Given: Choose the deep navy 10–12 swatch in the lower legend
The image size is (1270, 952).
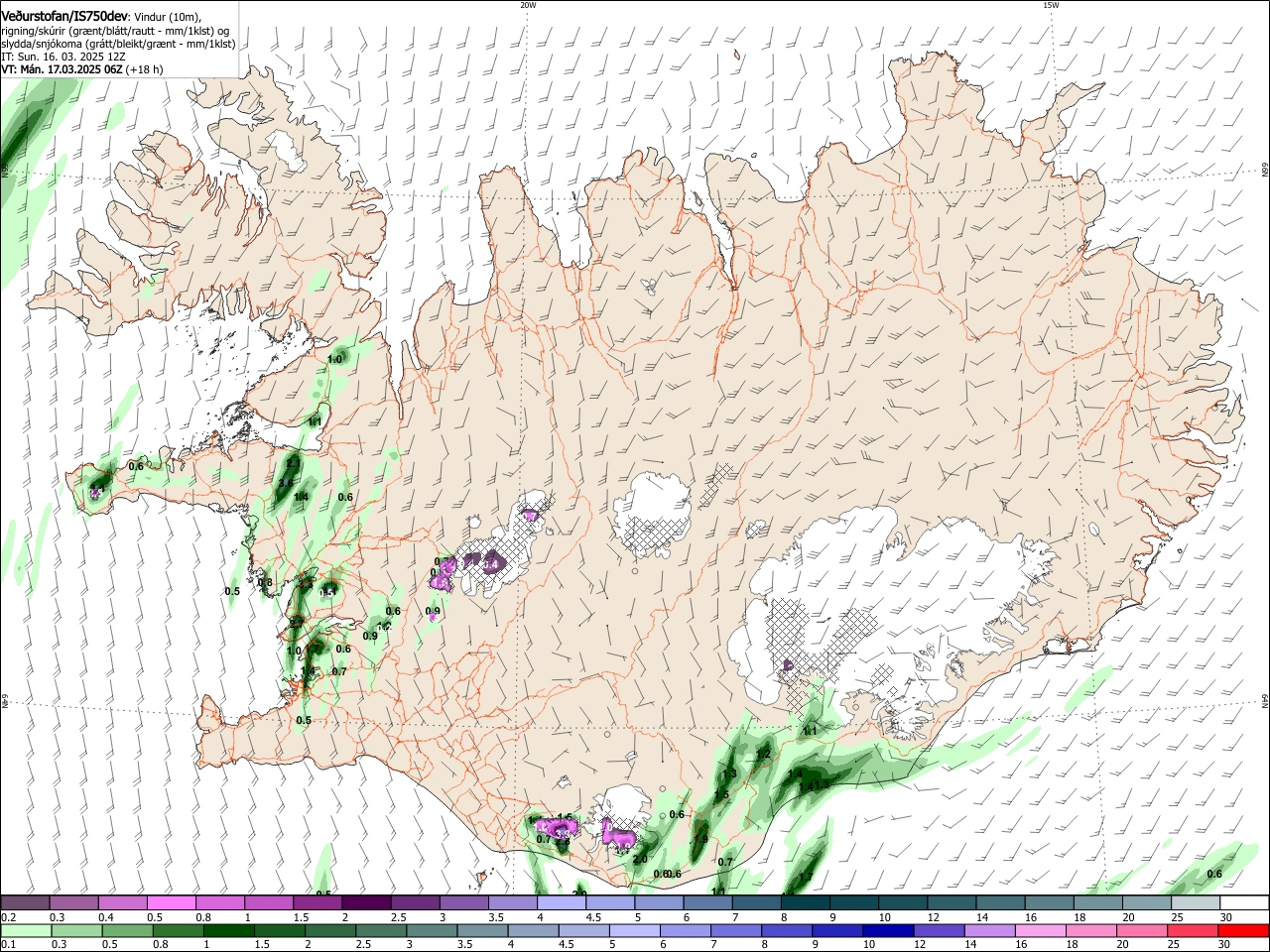Looking at the screenshot, I should (x=888, y=930).
